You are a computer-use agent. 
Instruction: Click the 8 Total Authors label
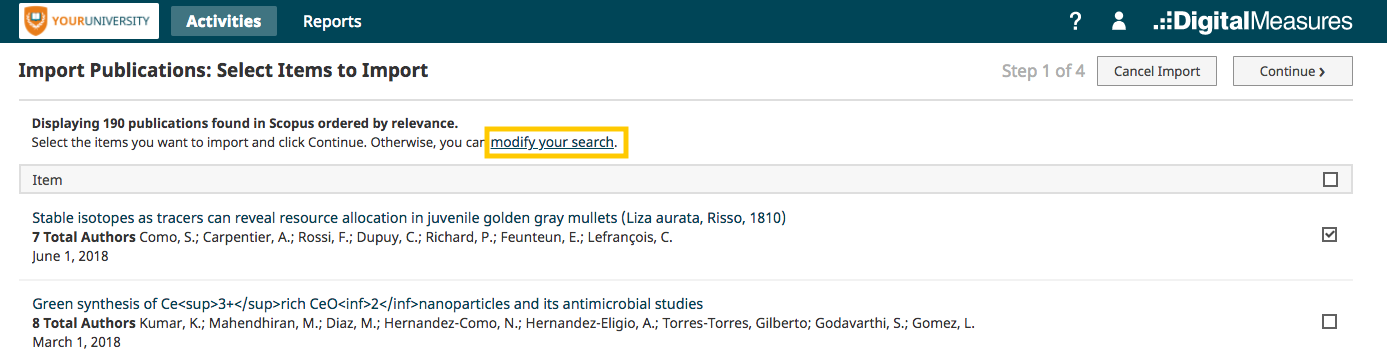point(84,323)
